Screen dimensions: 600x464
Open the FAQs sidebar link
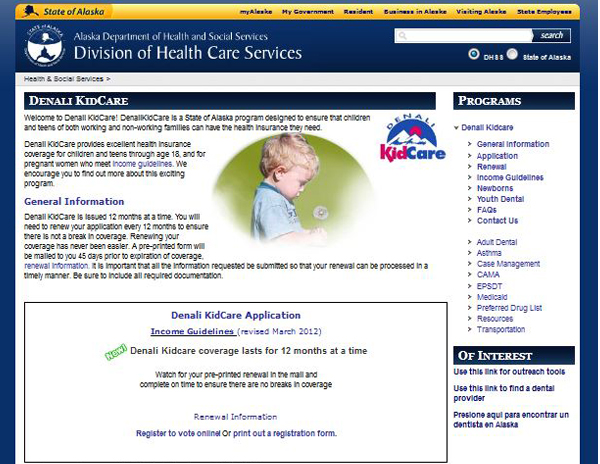pyautogui.click(x=486, y=210)
